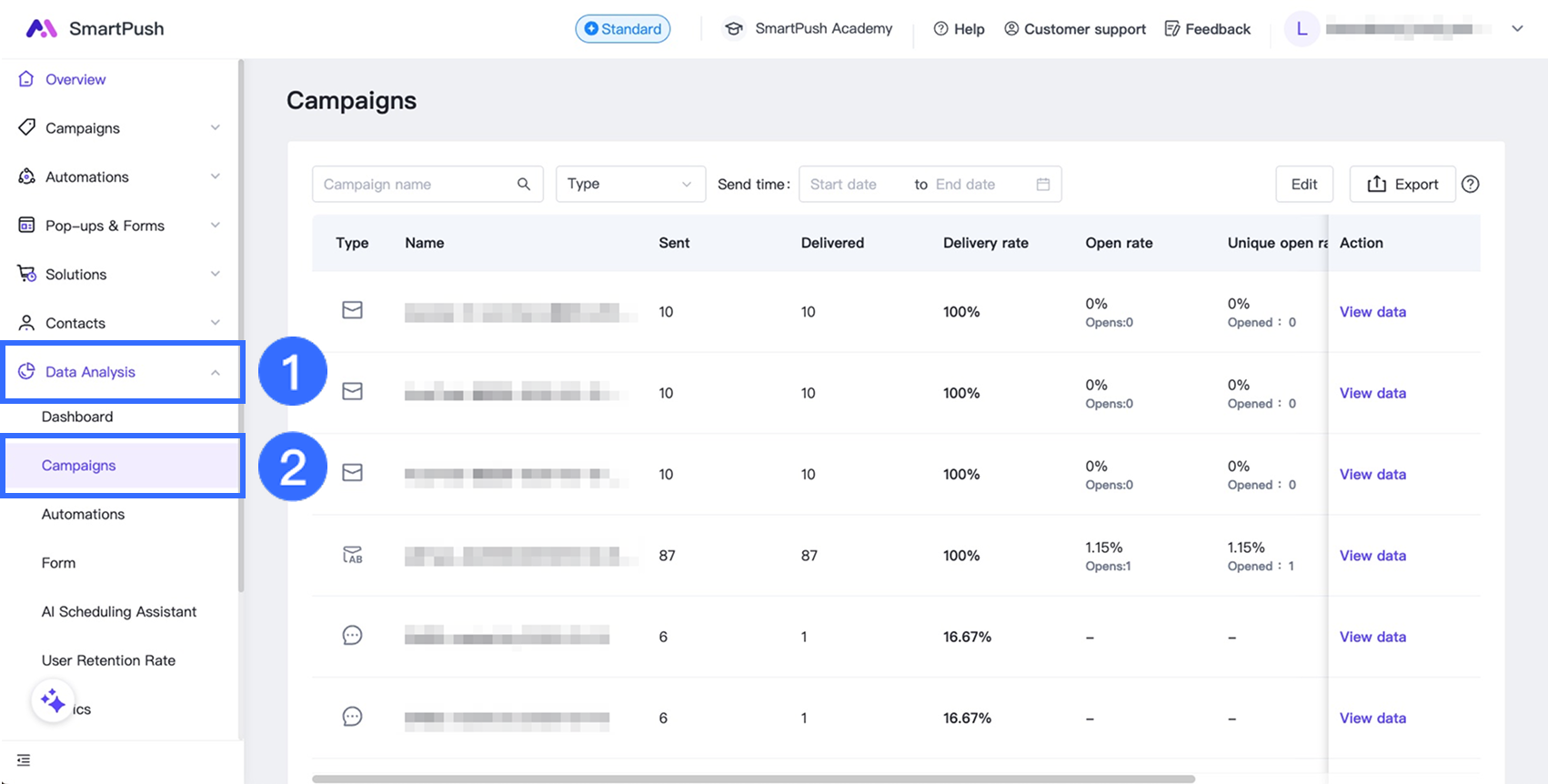1548x784 pixels.
Task: Select Dashboard under Data Analysis
Action: pos(77,417)
